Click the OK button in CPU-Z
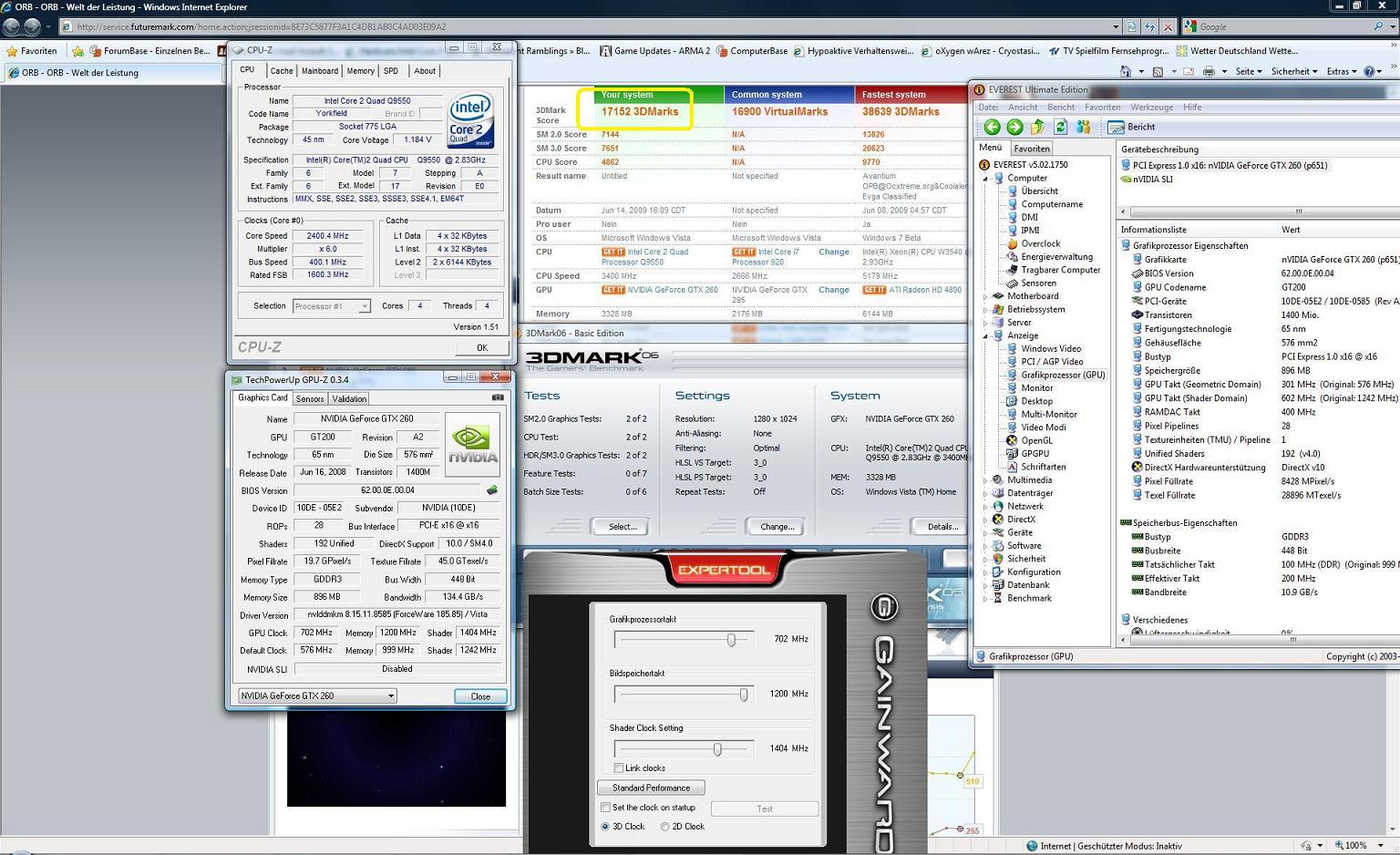Viewport: 1400px width, 855px height. [x=481, y=347]
